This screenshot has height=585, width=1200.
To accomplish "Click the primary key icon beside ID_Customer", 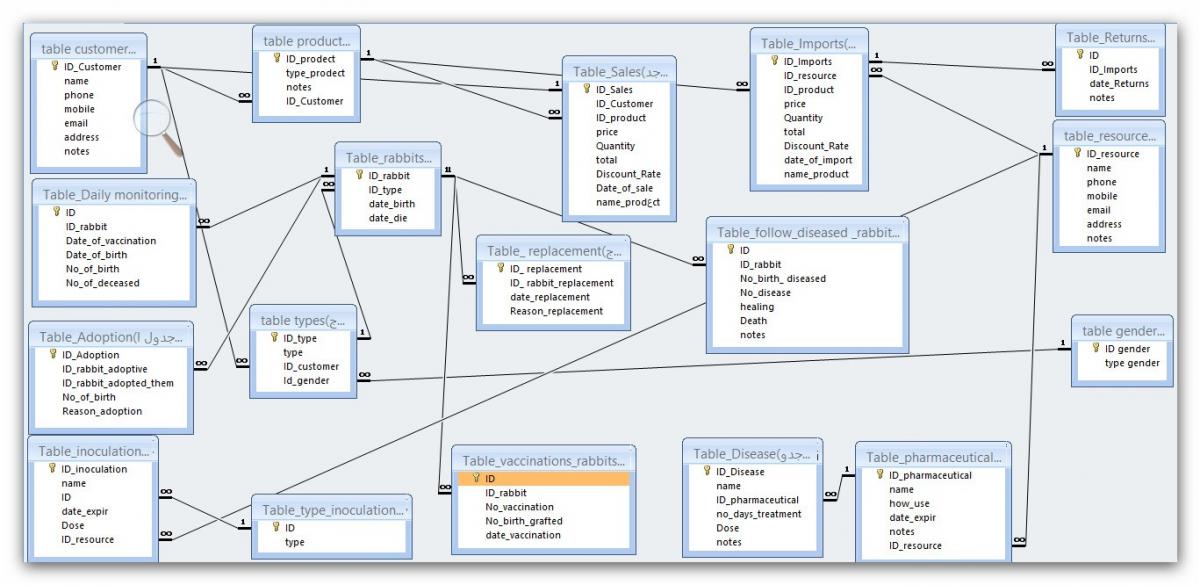I will (x=56, y=67).
